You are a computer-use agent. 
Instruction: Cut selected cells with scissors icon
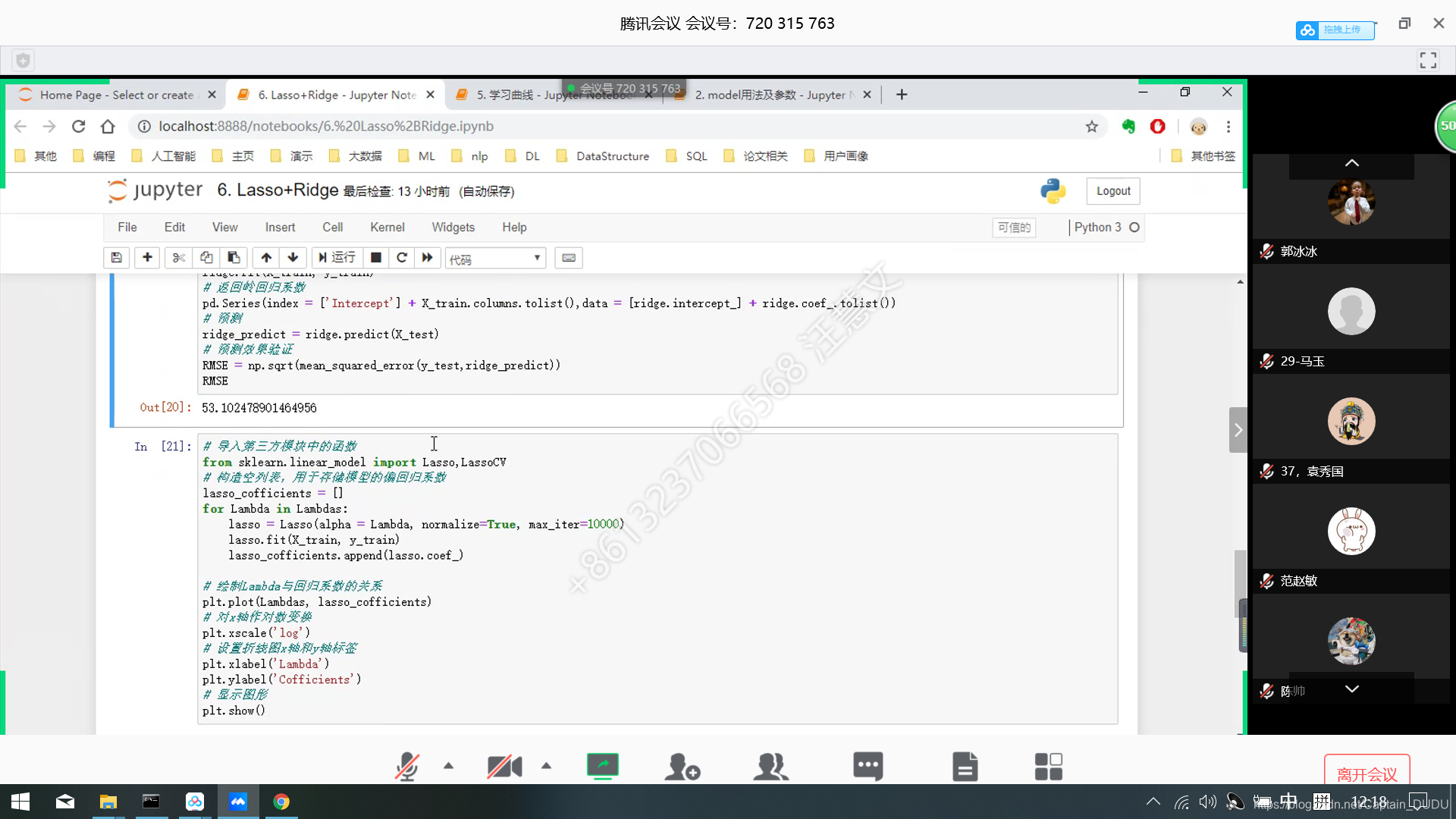click(x=179, y=258)
